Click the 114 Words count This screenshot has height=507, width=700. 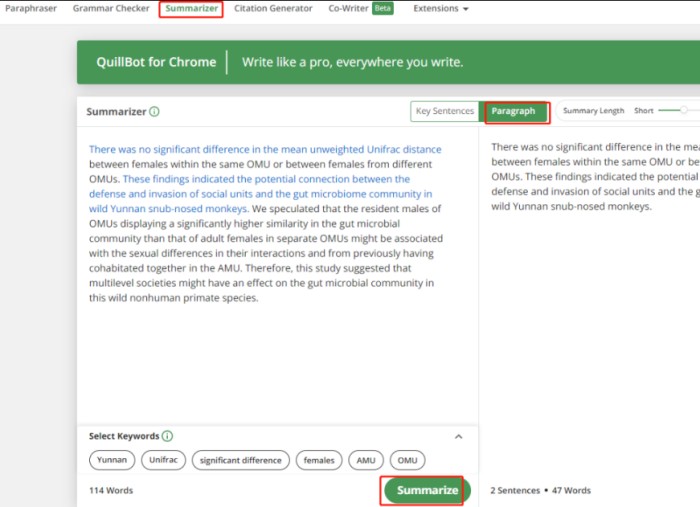pyautogui.click(x=111, y=490)
